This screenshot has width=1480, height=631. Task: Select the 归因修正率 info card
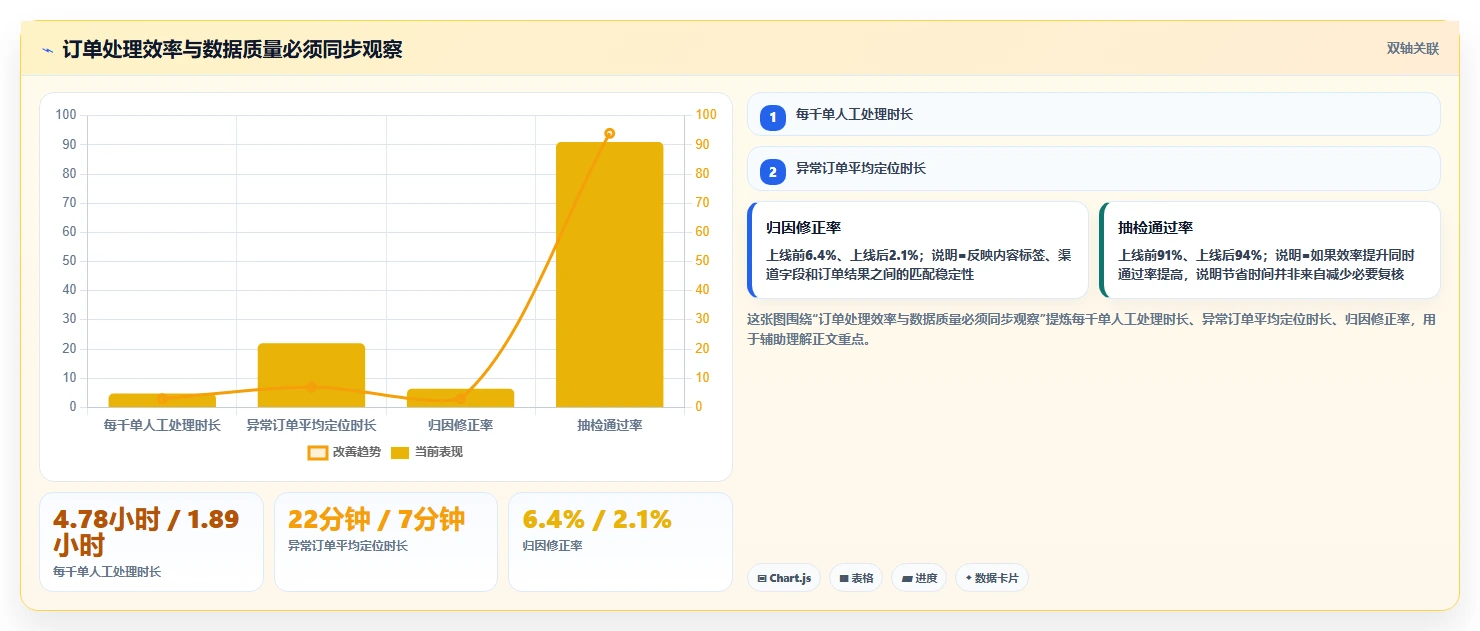tap(917, 250)
